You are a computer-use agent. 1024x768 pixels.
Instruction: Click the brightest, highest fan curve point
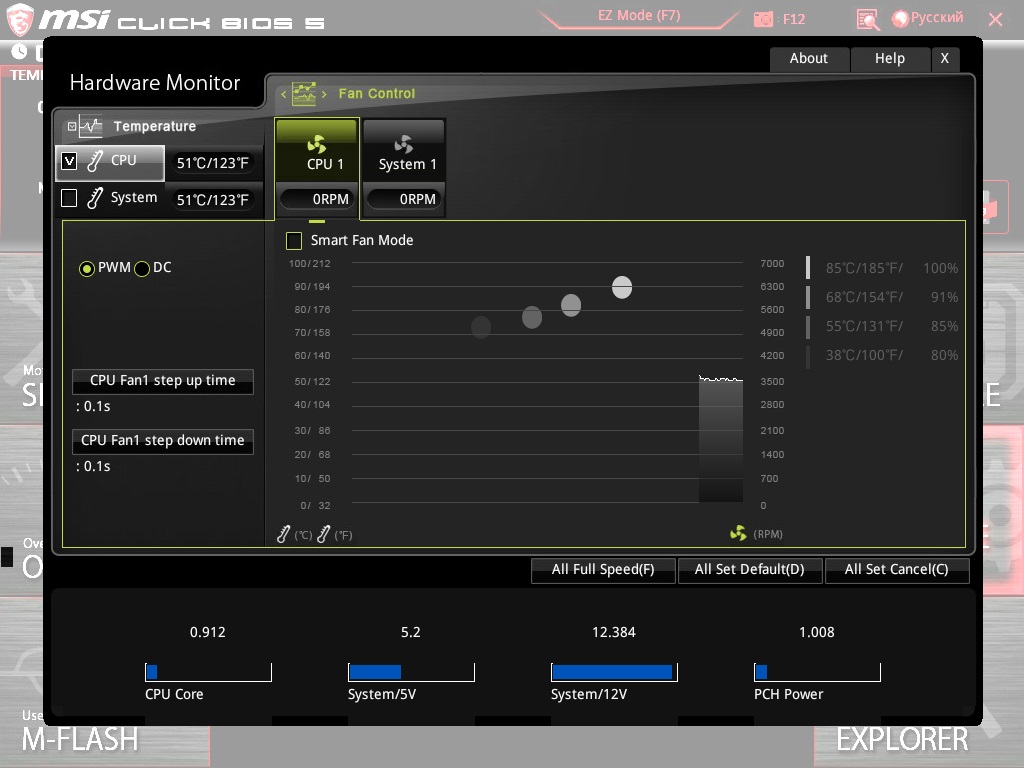coord(622,287)
